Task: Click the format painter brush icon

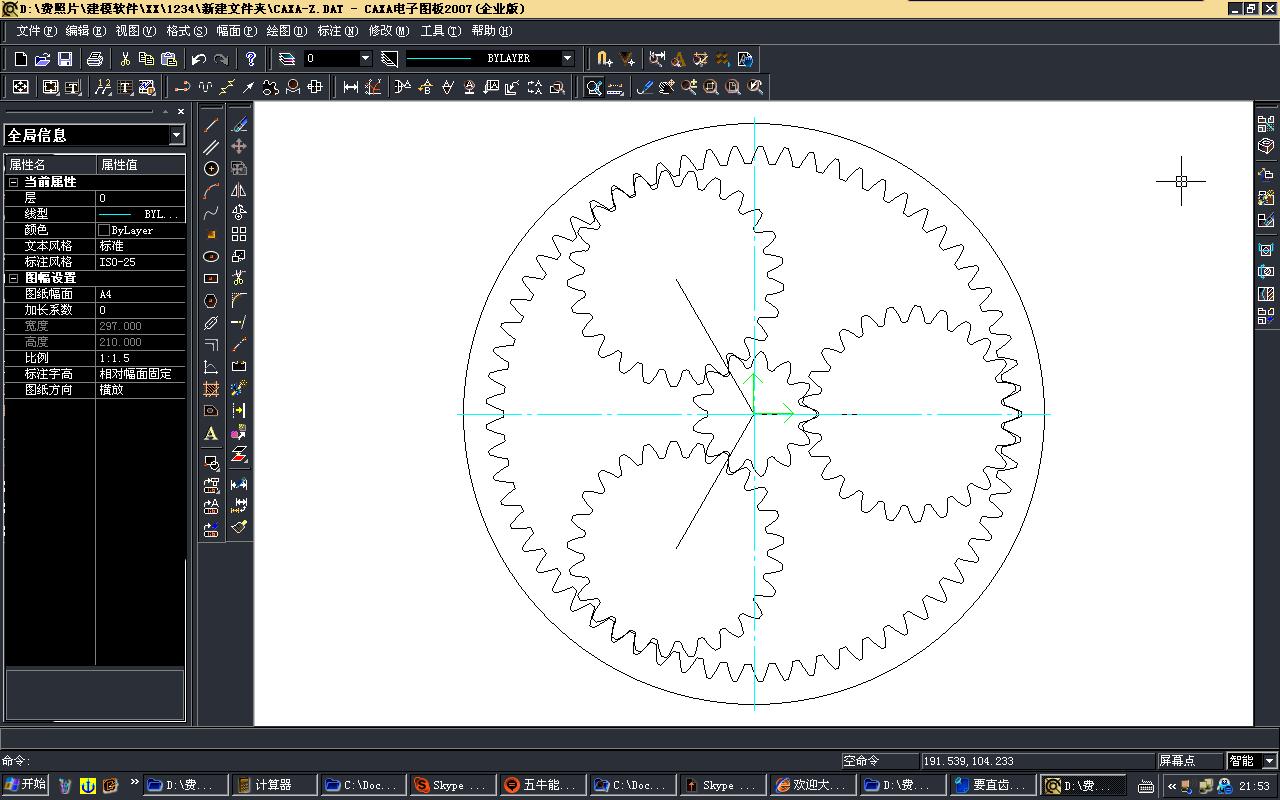Action: [239, 526]
